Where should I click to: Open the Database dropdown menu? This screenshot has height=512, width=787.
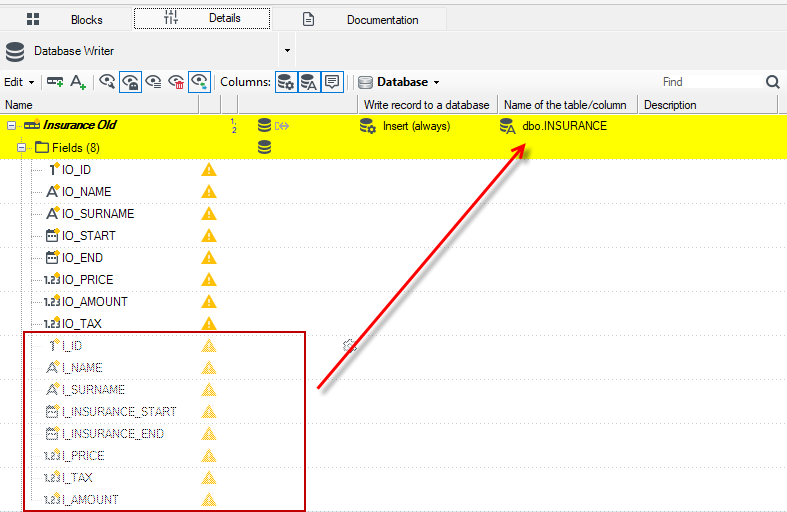tap(399, 82)
